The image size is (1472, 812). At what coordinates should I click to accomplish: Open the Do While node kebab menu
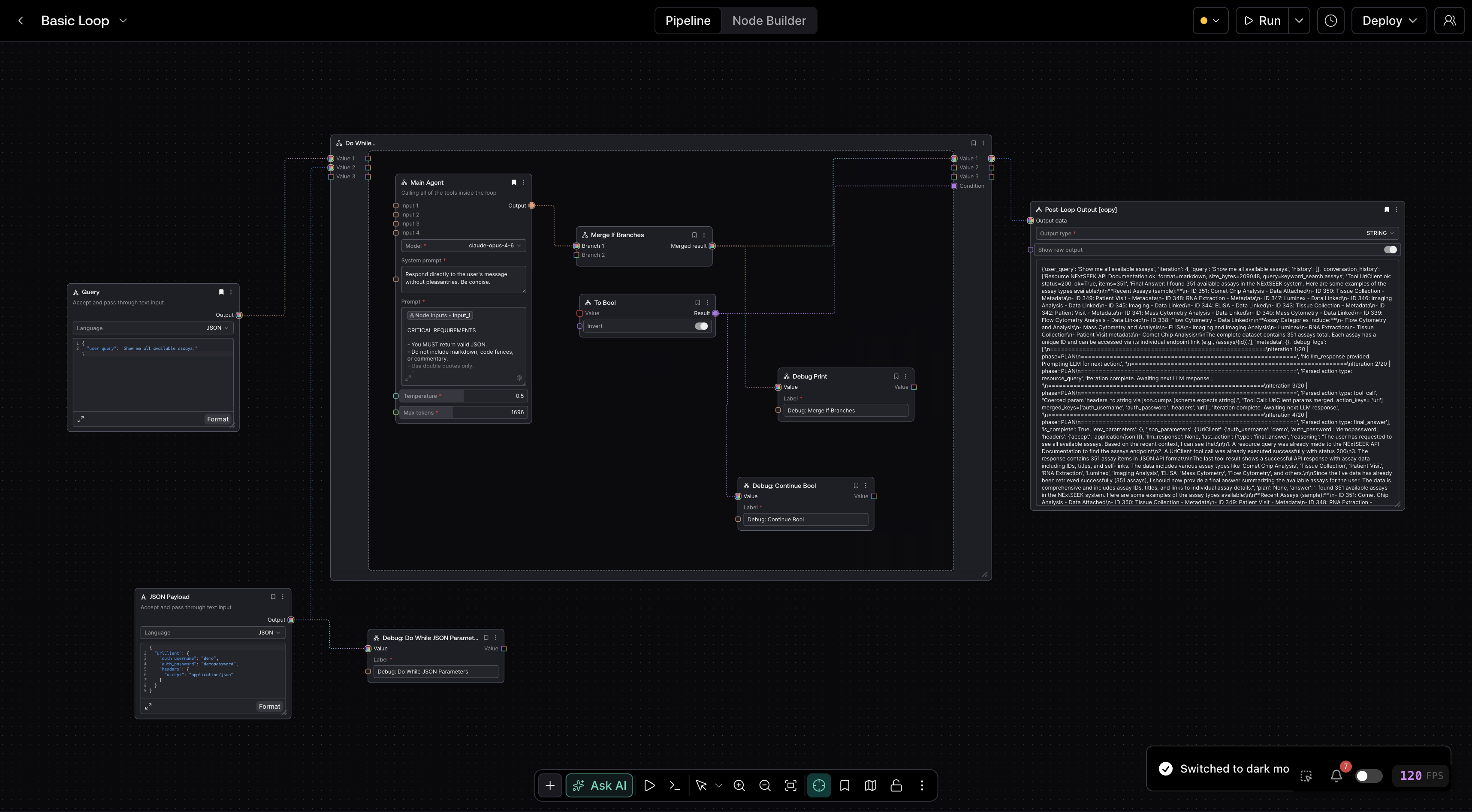pos(983,143)
